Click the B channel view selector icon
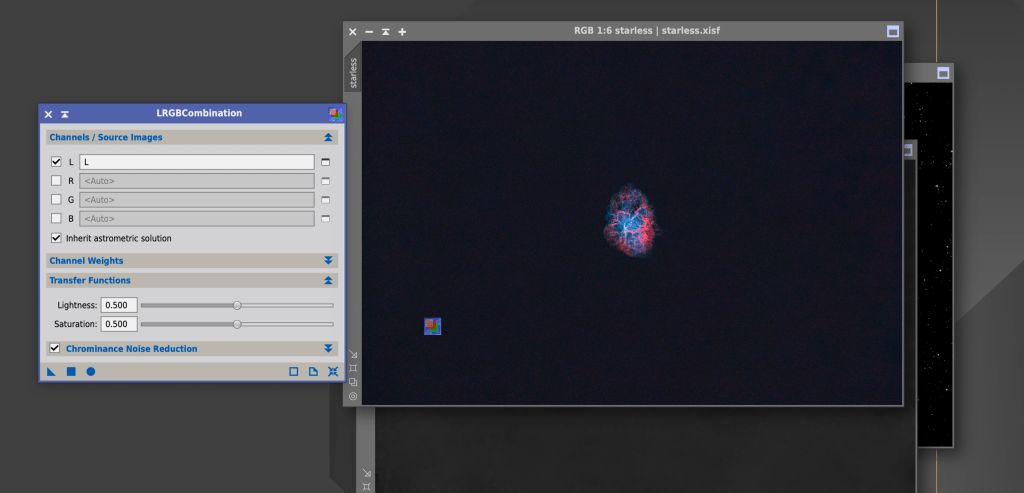 tap(325, 218)
